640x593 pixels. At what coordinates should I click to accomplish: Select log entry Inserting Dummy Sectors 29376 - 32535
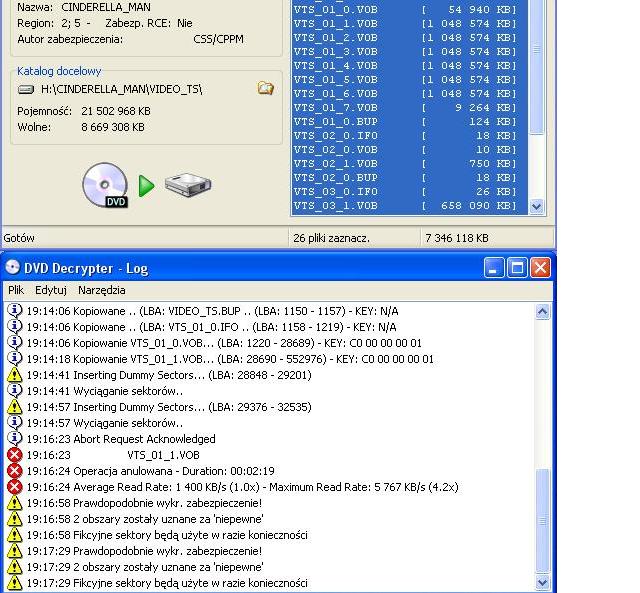[x=169, y=407]
